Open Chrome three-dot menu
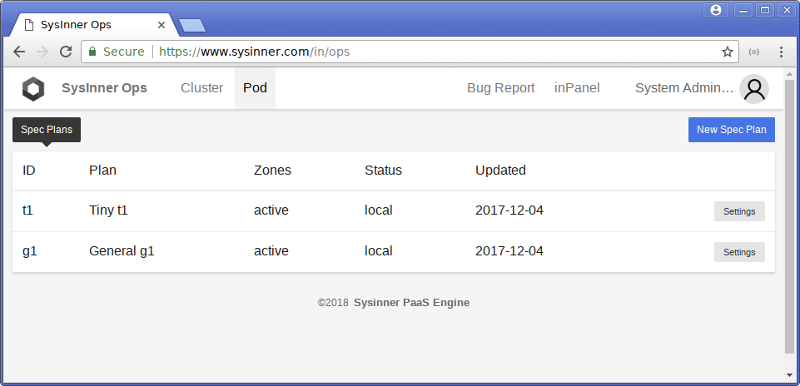Screen dimensions: 800x386 click(781, 52)
